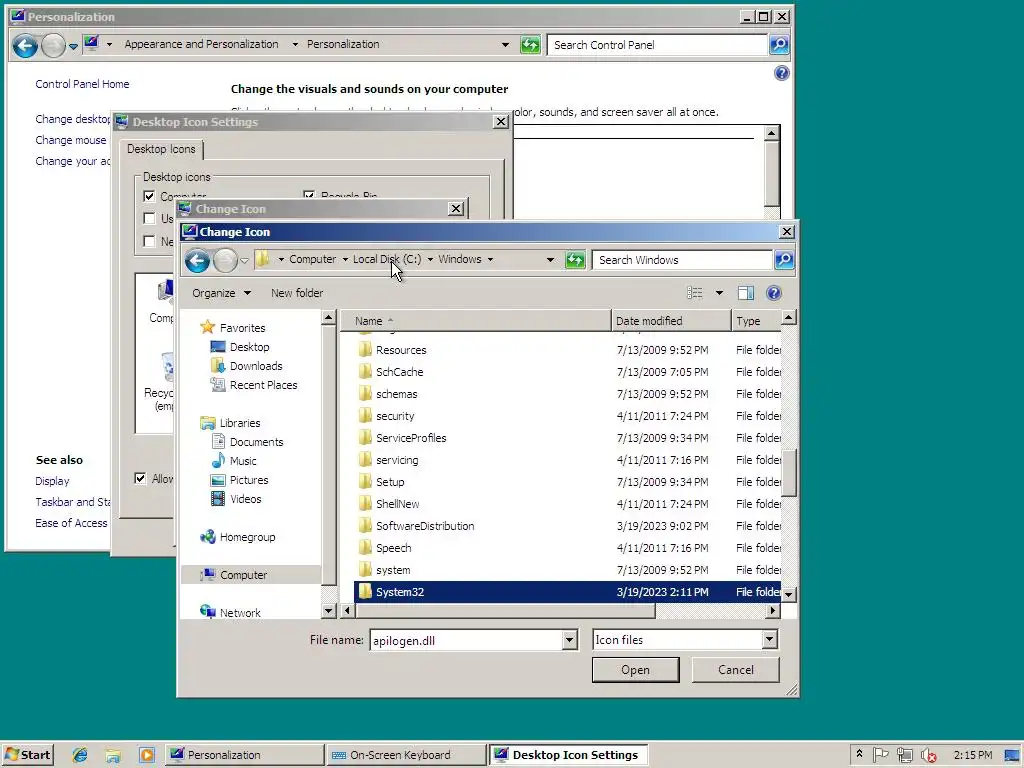
Task: Click the SchCache folder icon
Action: coord(365,372)
